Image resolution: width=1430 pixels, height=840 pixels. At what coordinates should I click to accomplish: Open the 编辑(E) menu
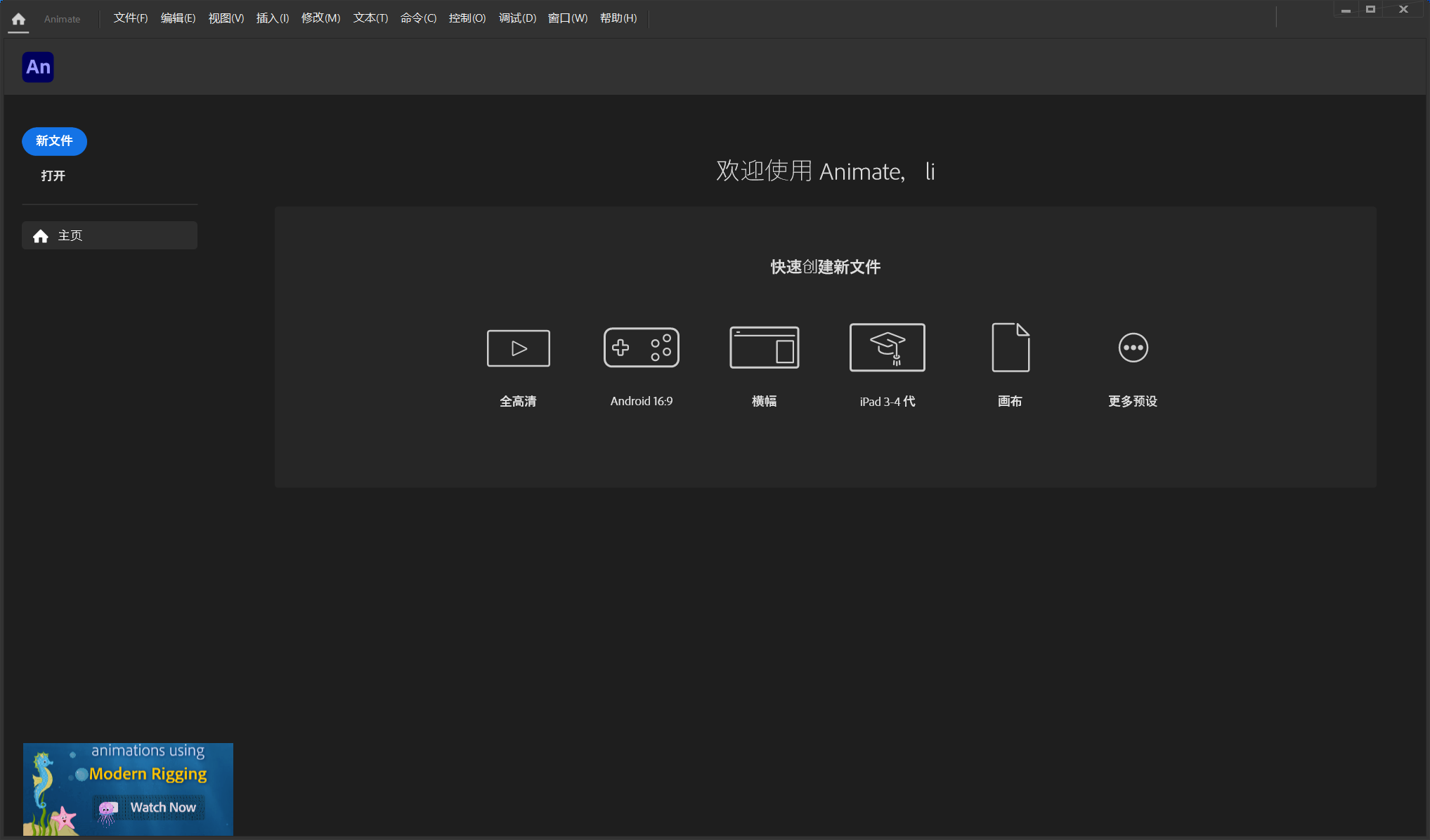click(178, 18)
